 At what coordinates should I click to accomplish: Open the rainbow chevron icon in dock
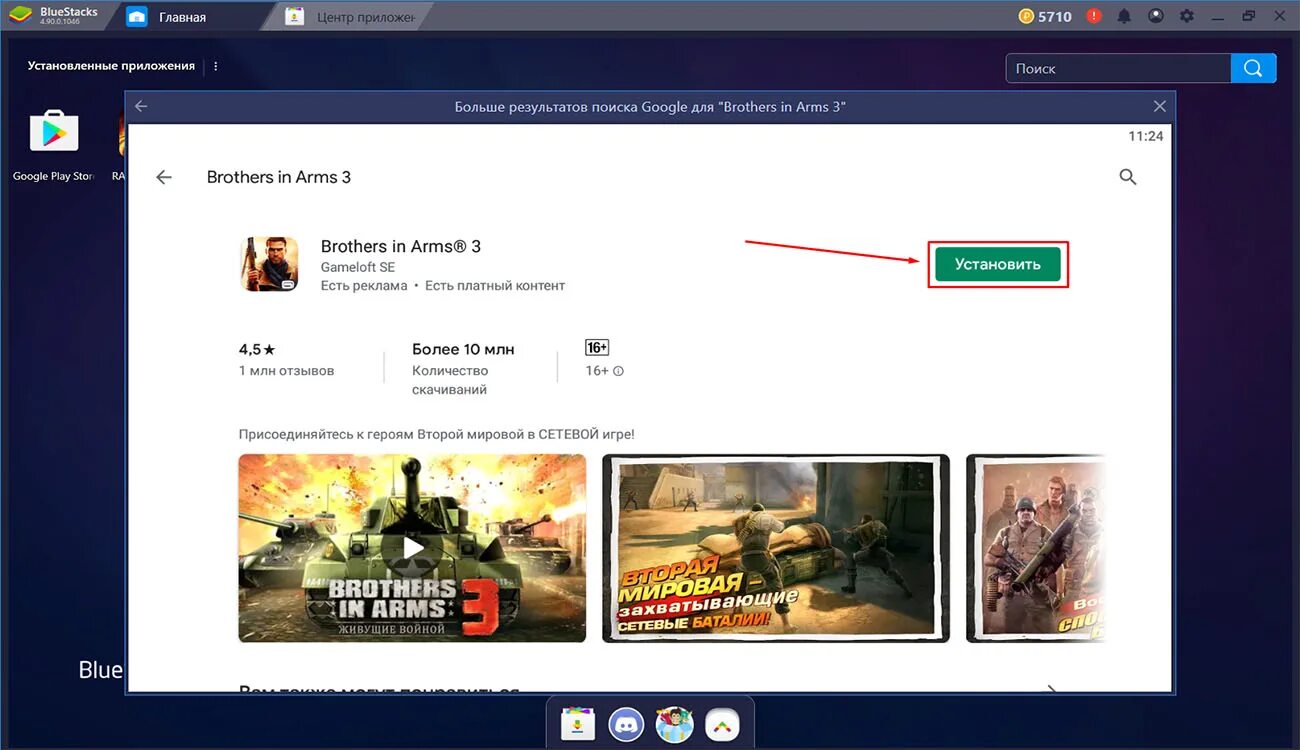pyautogui.click(x=723, y=723)
